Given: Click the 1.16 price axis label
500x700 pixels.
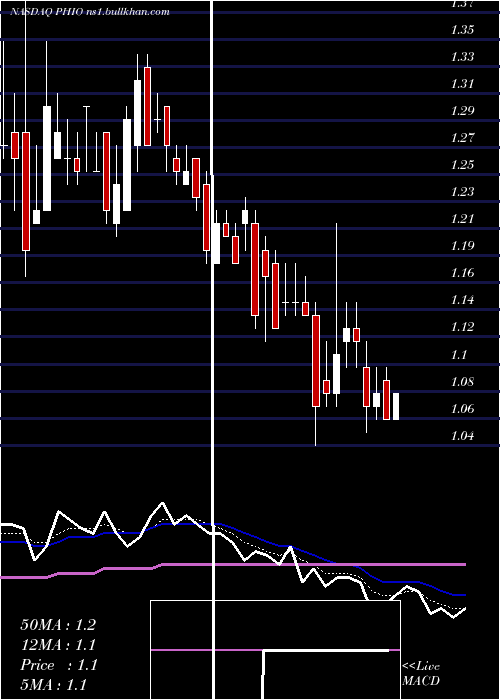Looking at the screenshot, I should (462, 273).
